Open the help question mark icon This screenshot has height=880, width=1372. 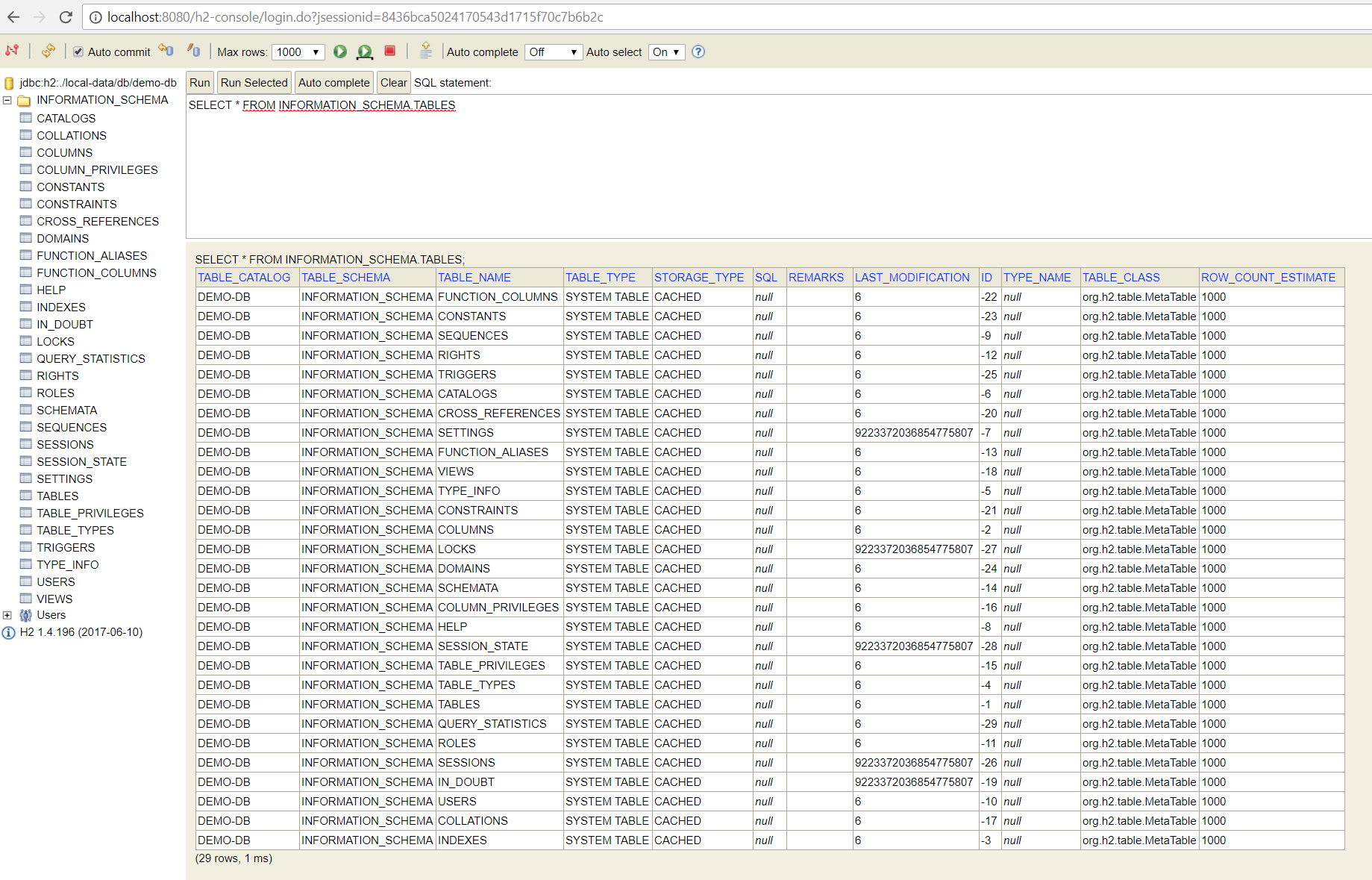[698, 52]
